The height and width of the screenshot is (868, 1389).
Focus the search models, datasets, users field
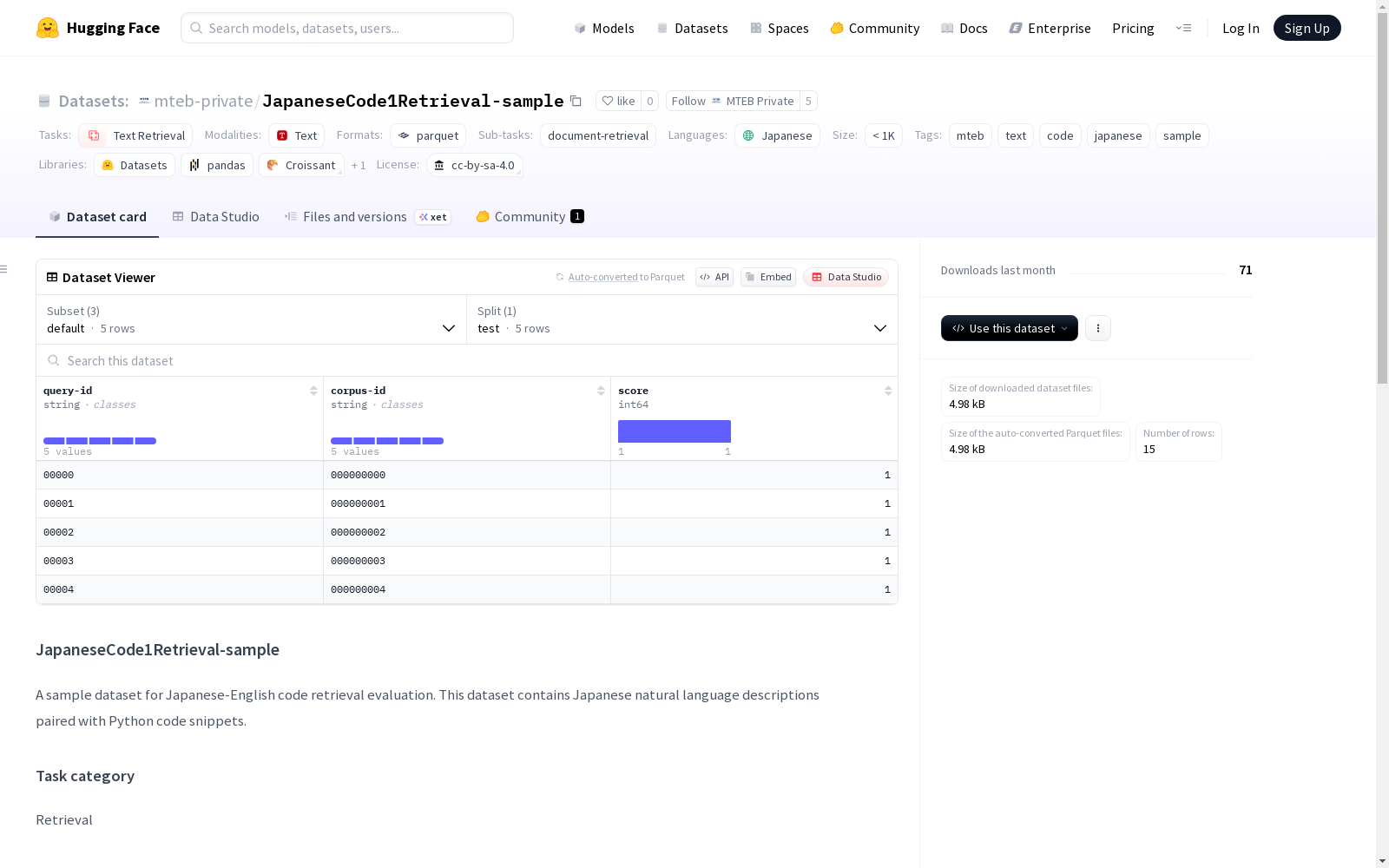pos(347,28)
